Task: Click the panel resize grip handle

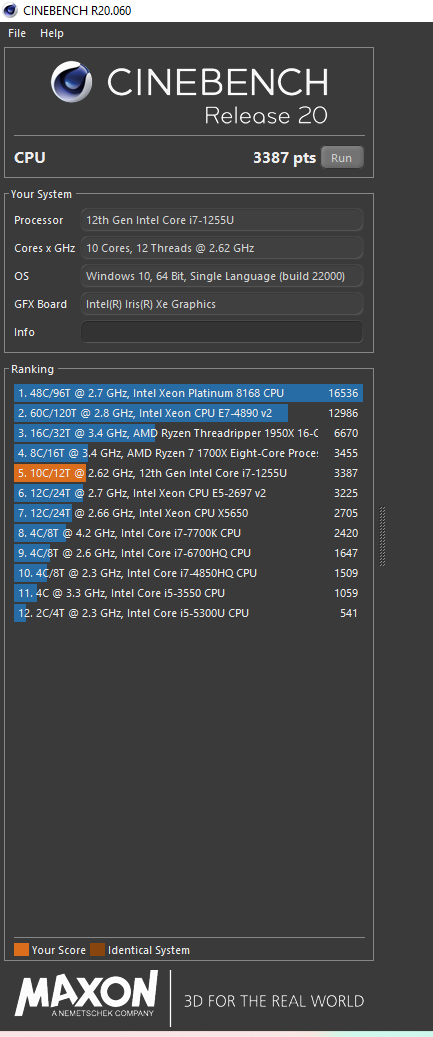Action: (383, 536)
